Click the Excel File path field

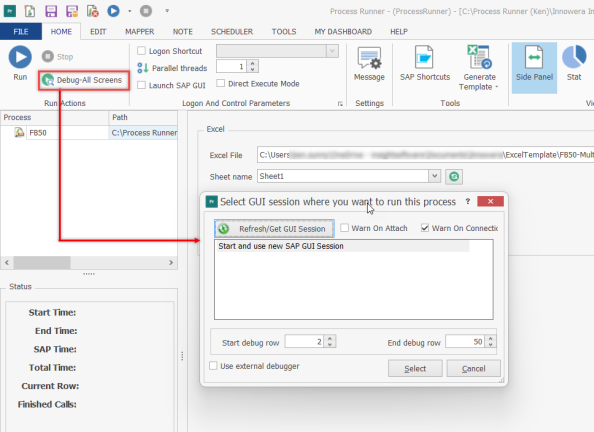click(425, 155)
